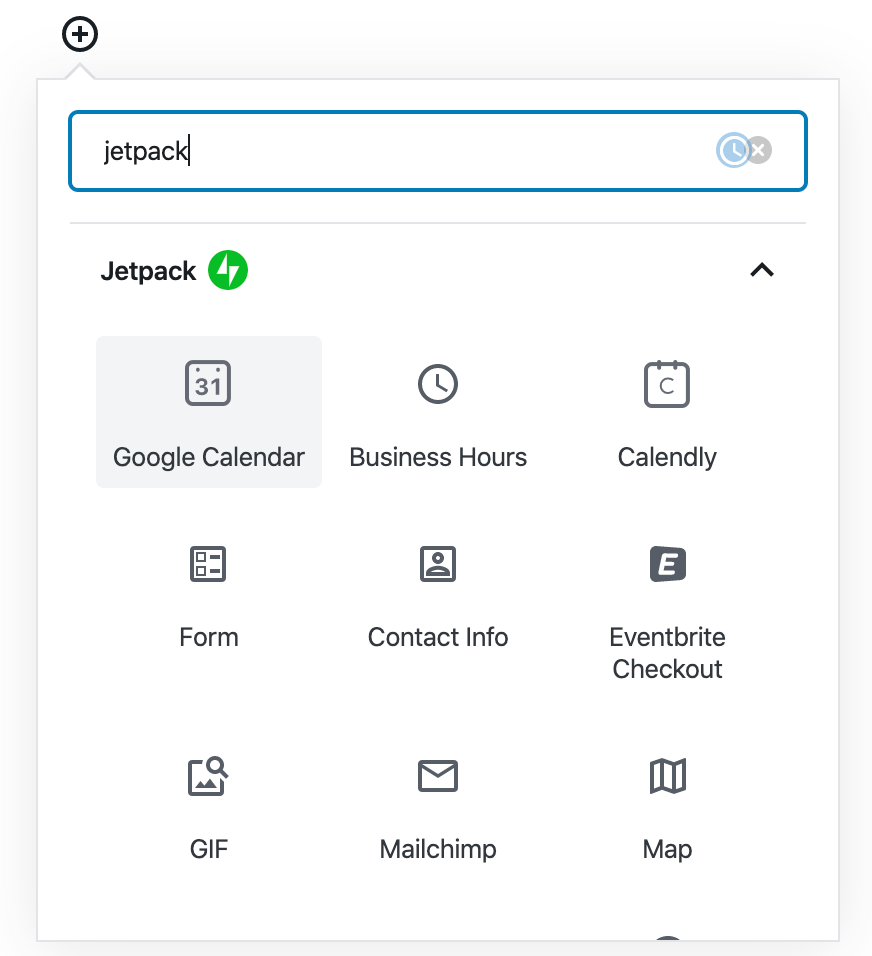
Task: Click the Jetpack section heading text
Action: [148, 271]
